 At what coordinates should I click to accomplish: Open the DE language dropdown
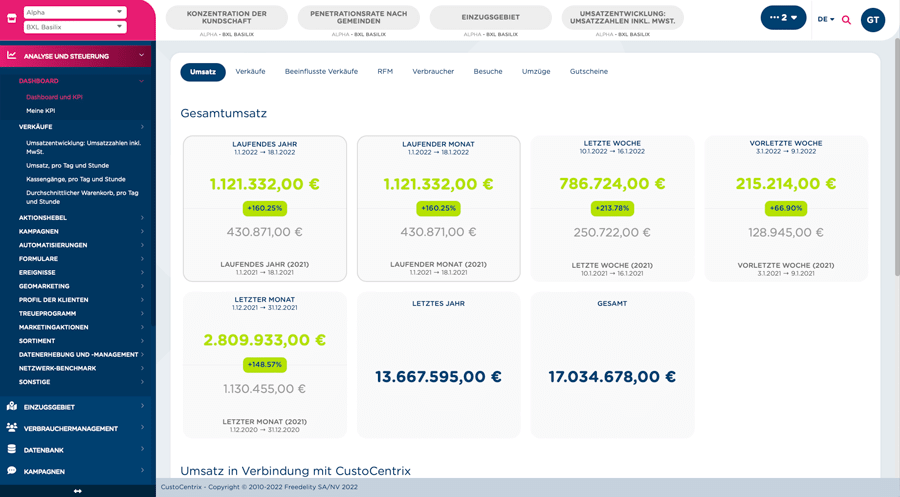826,20
